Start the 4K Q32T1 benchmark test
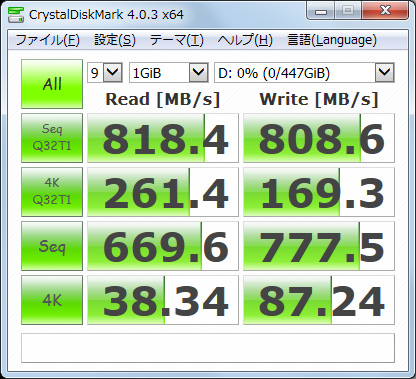 [52, 192]
